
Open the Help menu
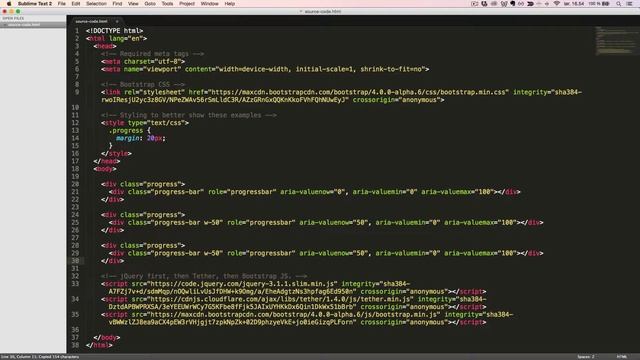pyautogui.click(x=230, y=4)
